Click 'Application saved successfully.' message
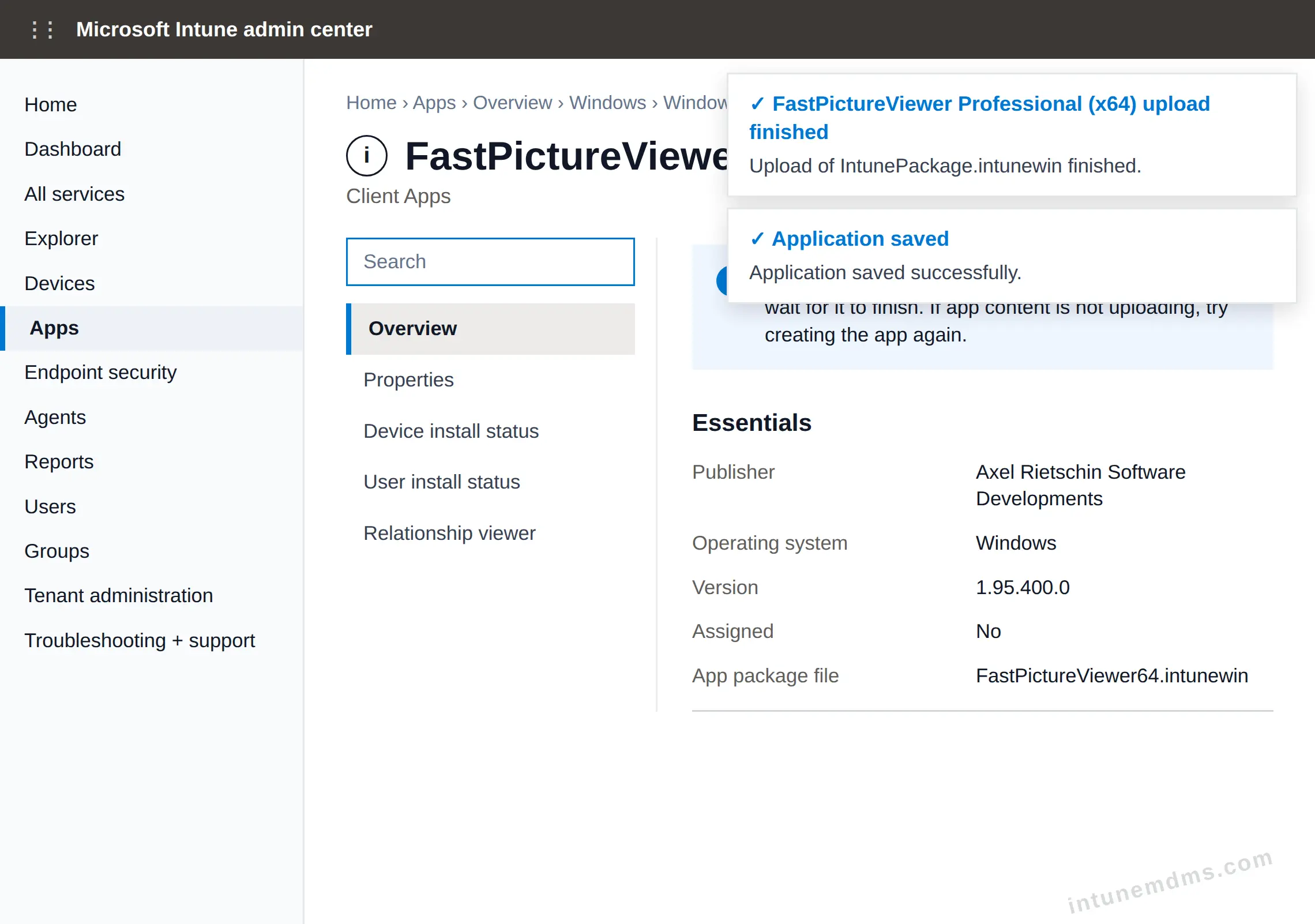 (x=885, y=272)
